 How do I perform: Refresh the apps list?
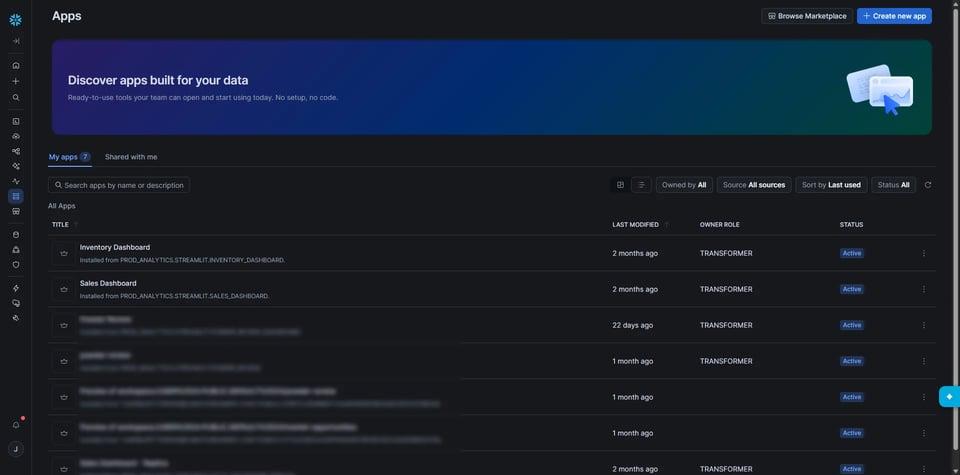coord(928,185)
